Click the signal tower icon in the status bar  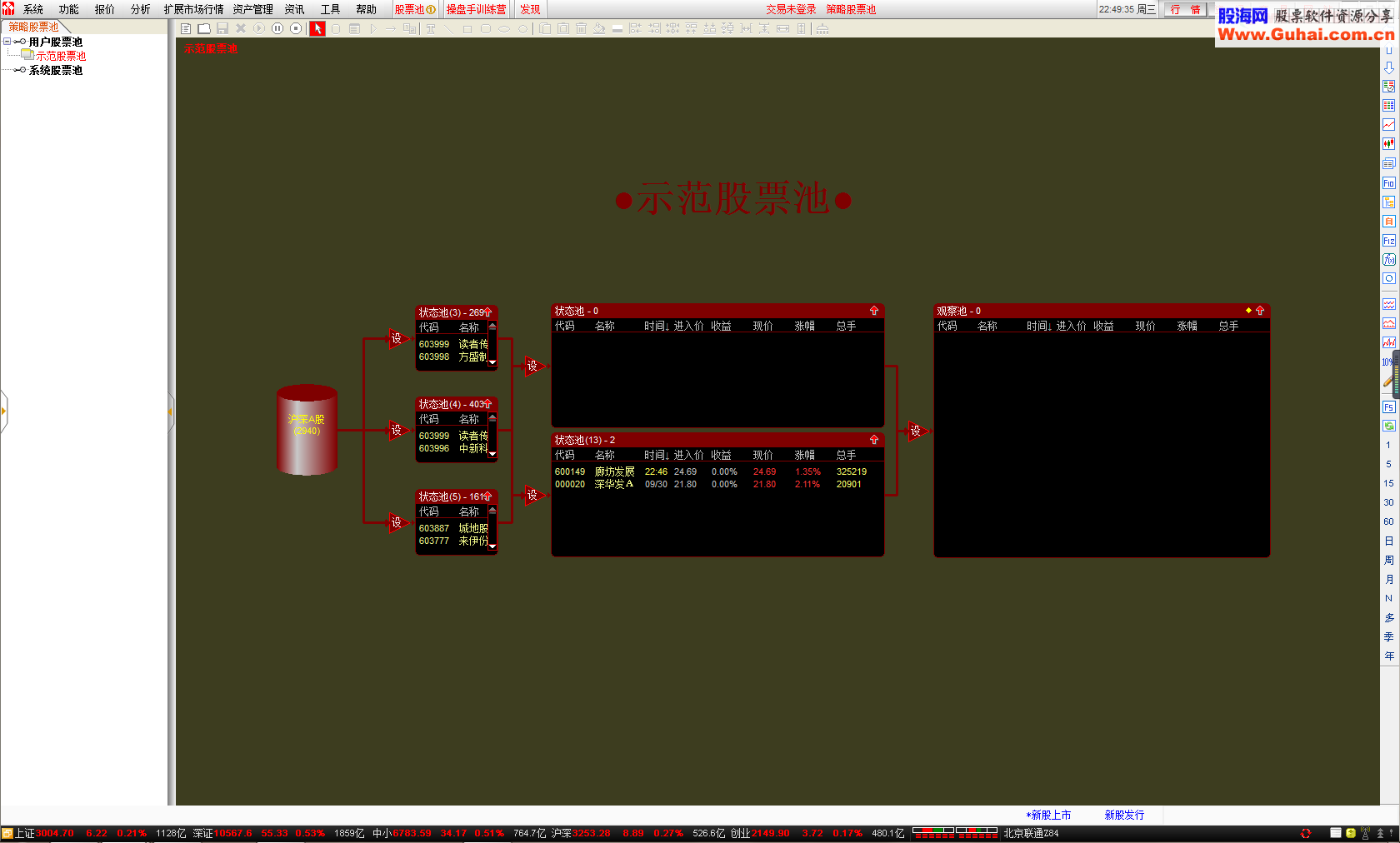click(1365, 833)
